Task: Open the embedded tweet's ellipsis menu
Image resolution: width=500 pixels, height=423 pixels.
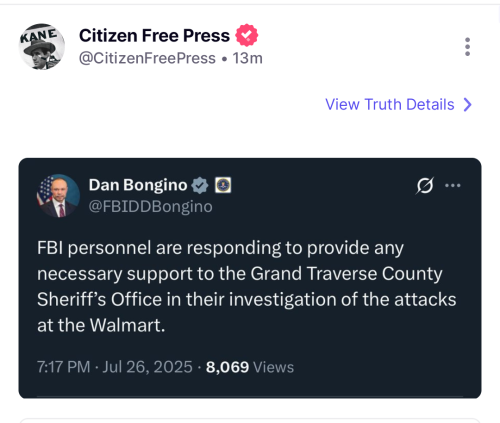Action: [453, 185]
